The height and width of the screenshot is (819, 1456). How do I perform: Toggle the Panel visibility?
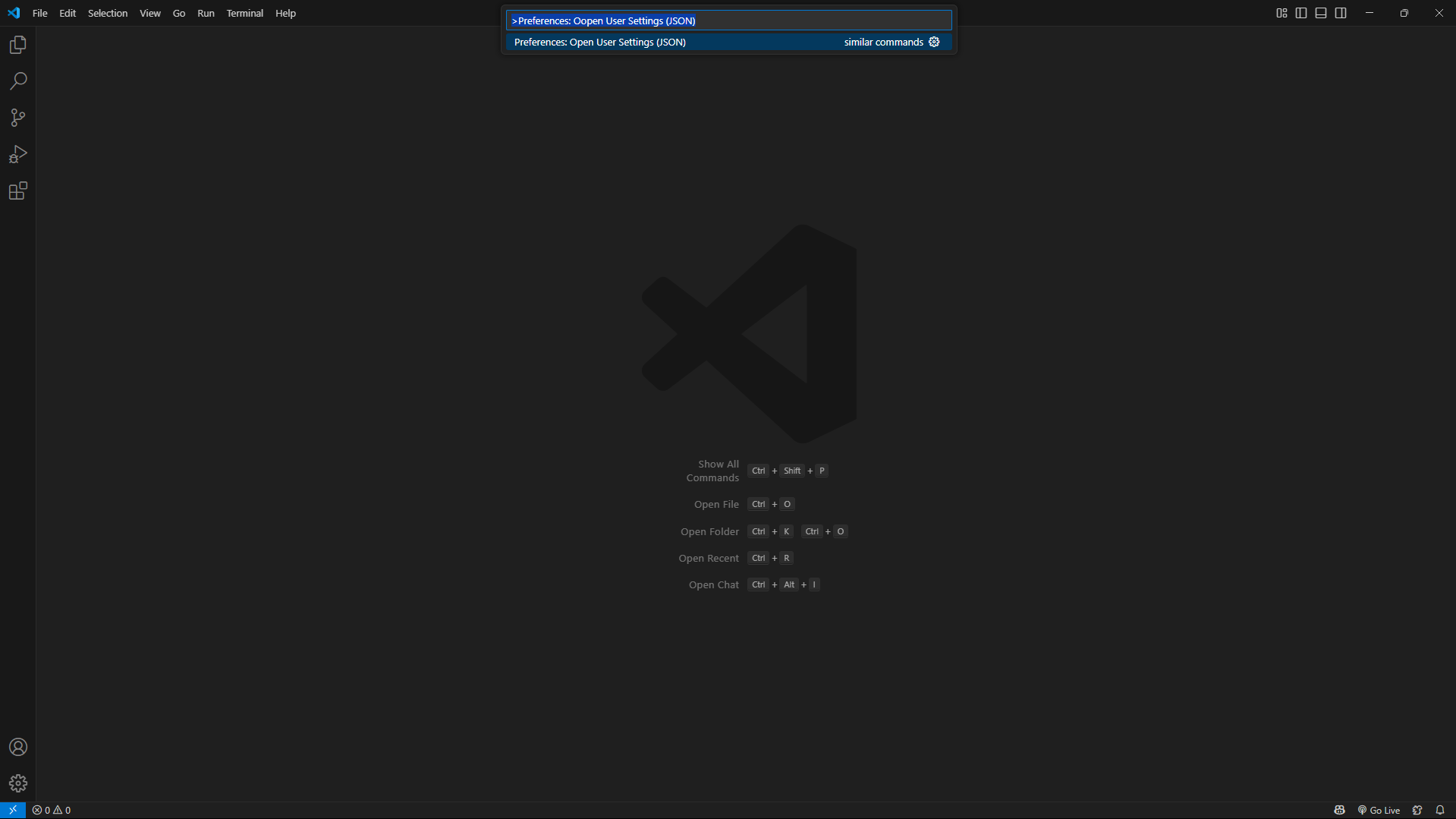[1320, 12]
